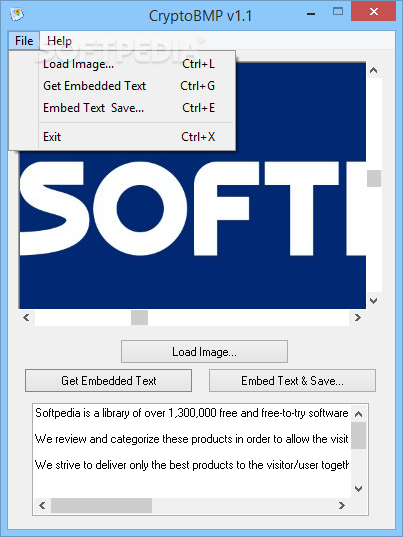
Task: Click in the embedded text field
Action: click(x=192, y=451)
